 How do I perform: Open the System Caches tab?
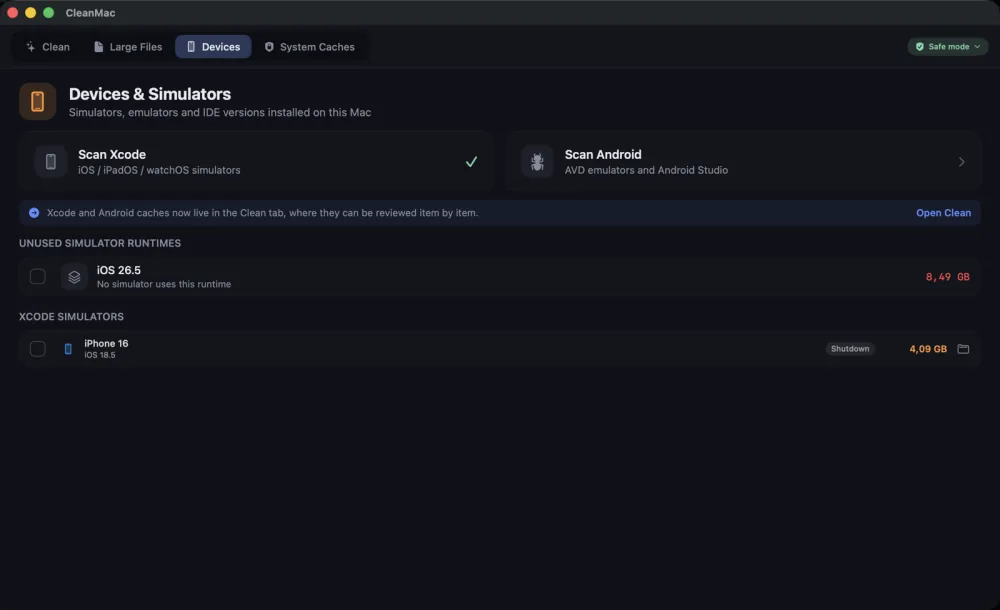(309, 47)
